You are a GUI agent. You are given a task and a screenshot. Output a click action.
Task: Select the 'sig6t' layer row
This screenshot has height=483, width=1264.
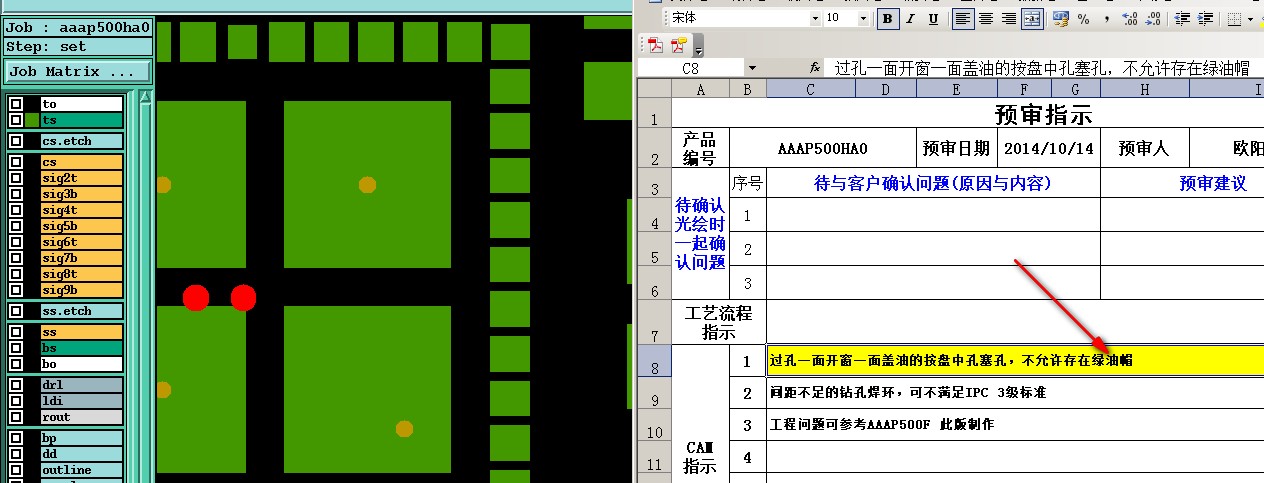[x=81, y=242]
